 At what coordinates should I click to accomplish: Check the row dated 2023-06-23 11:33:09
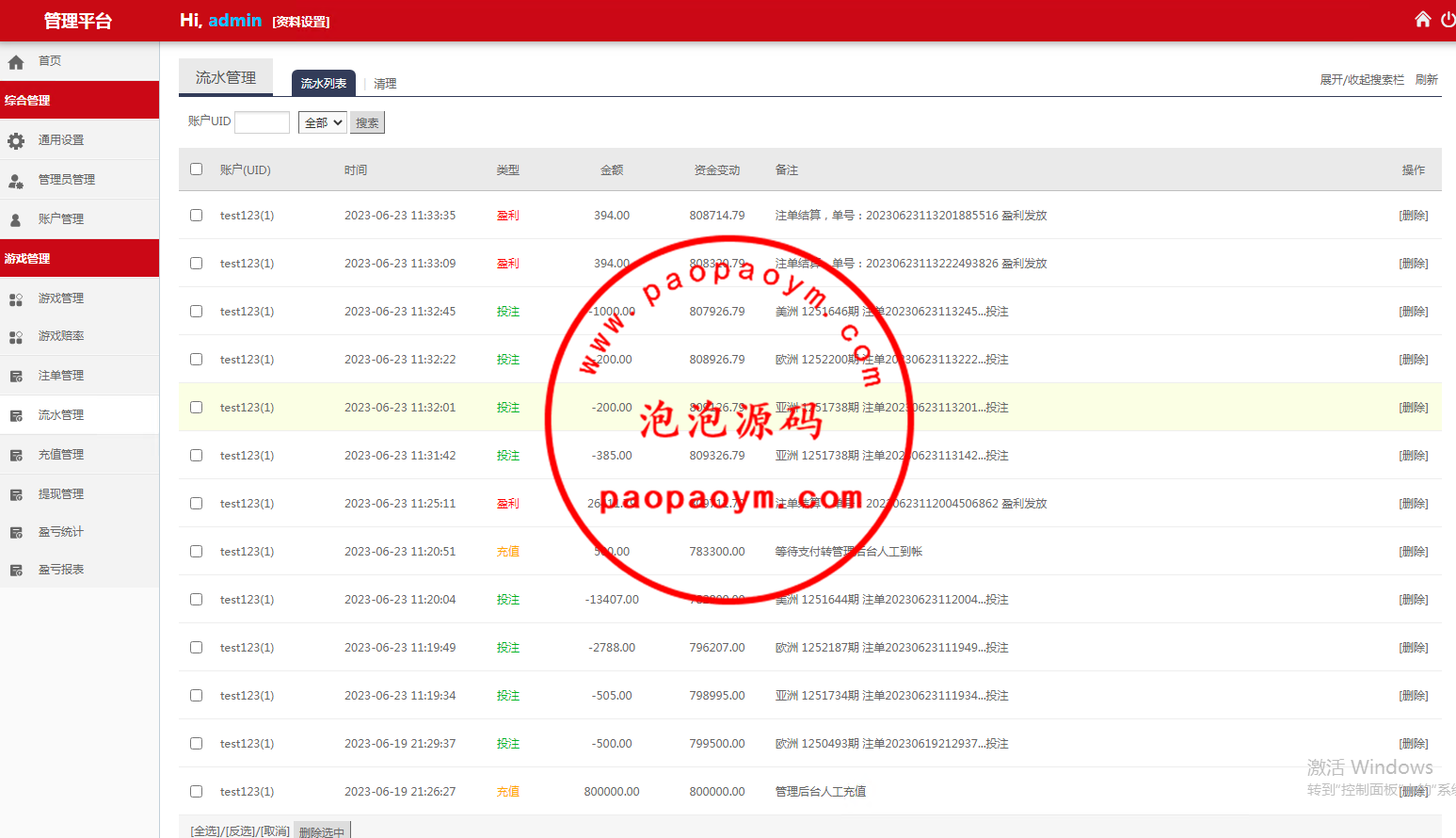196,263
